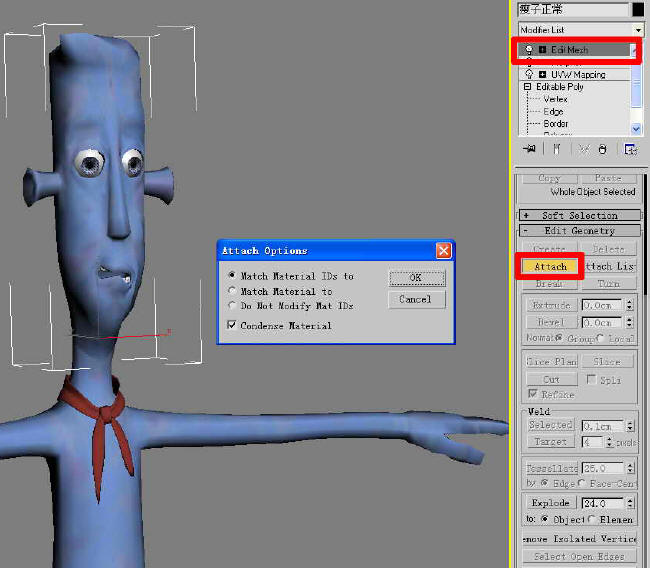Click the black object color swatch
650x568 pixels.
638,9
